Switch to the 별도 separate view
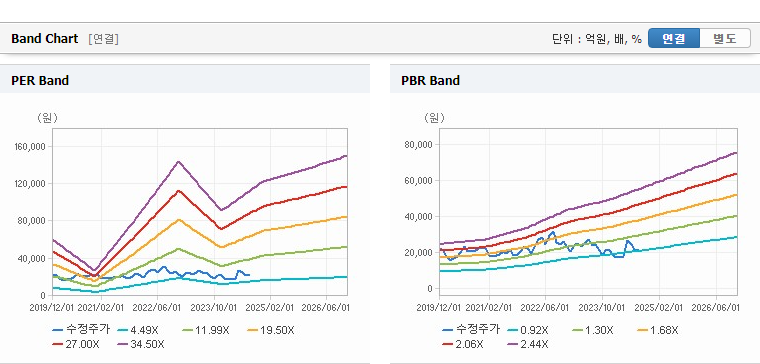Image resolution: width=760 pixels, height=364 pixels. (x=725, y=38)
